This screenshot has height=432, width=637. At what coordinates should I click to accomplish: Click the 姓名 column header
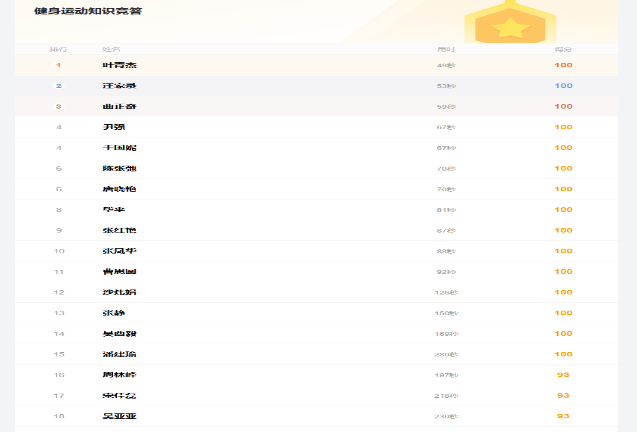pyautogui.click(x=111, y=49)
